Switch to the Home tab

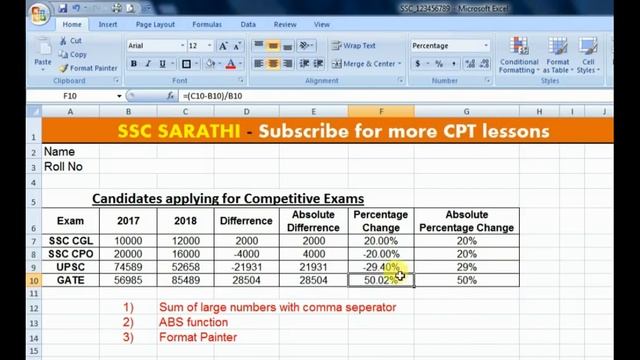pyautogui.click(x=72, y=24)
